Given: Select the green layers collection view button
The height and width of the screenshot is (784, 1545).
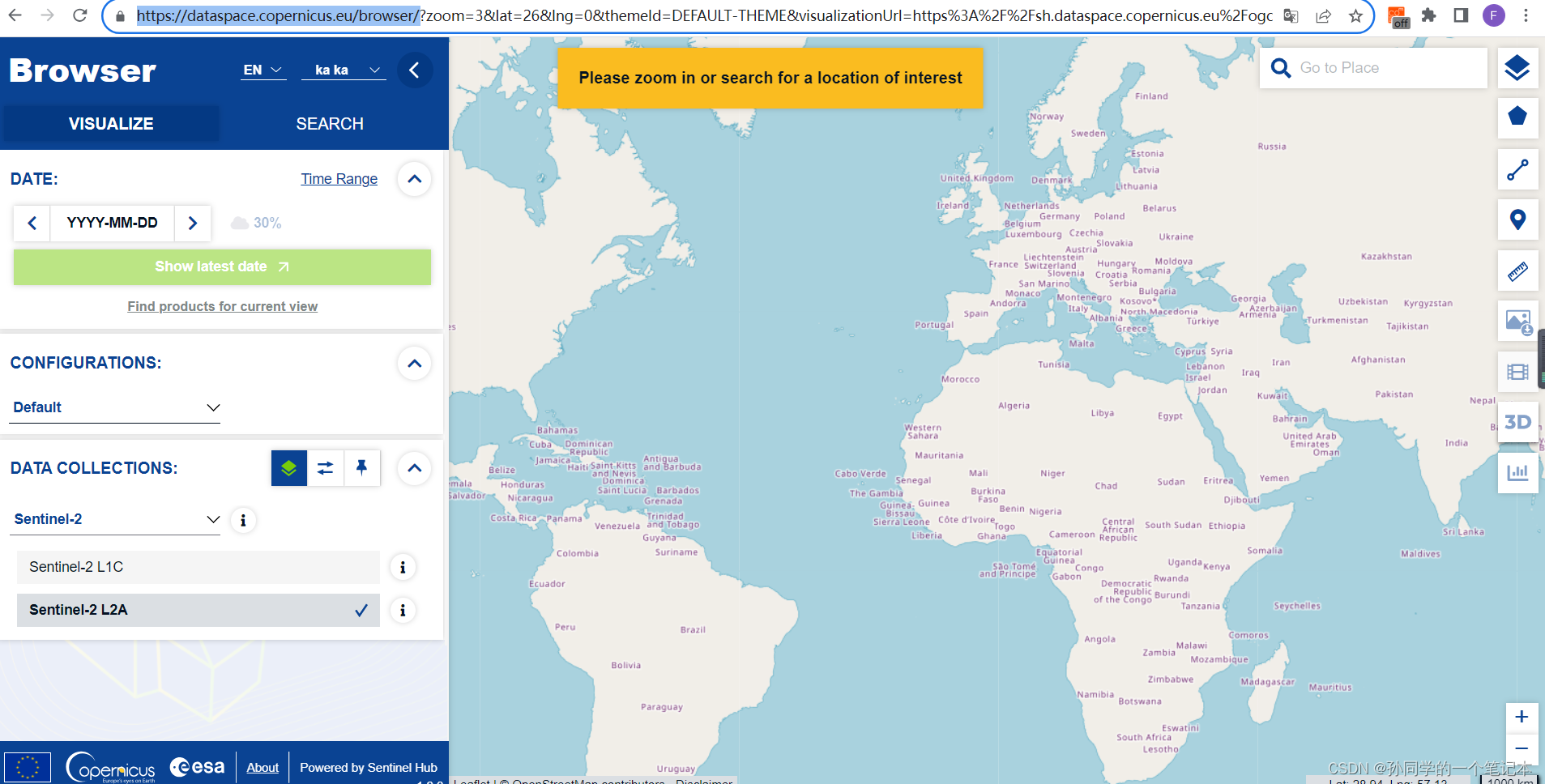Looking at the screenshot, I should (289, 468).
